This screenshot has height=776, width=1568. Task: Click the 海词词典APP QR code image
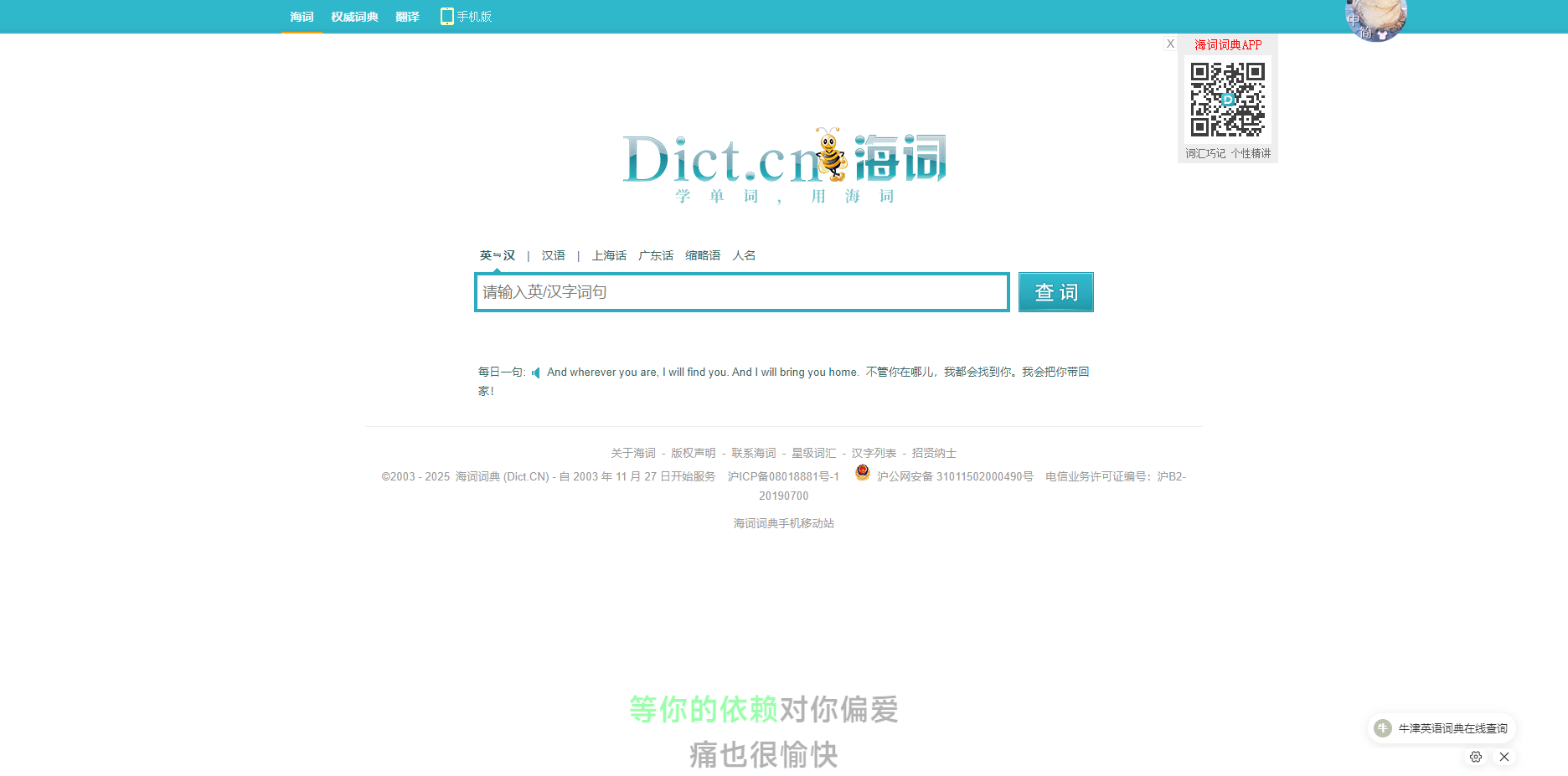coord(1228,100)
